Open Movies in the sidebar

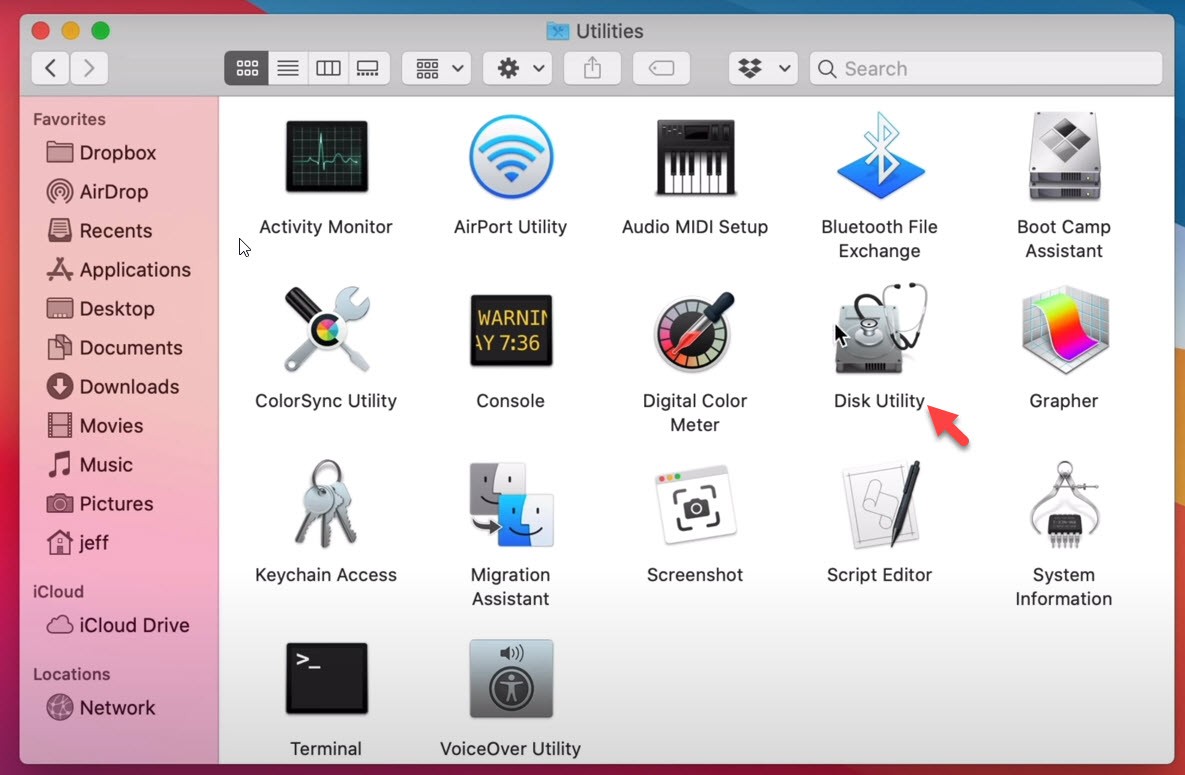tap(94, 426)
